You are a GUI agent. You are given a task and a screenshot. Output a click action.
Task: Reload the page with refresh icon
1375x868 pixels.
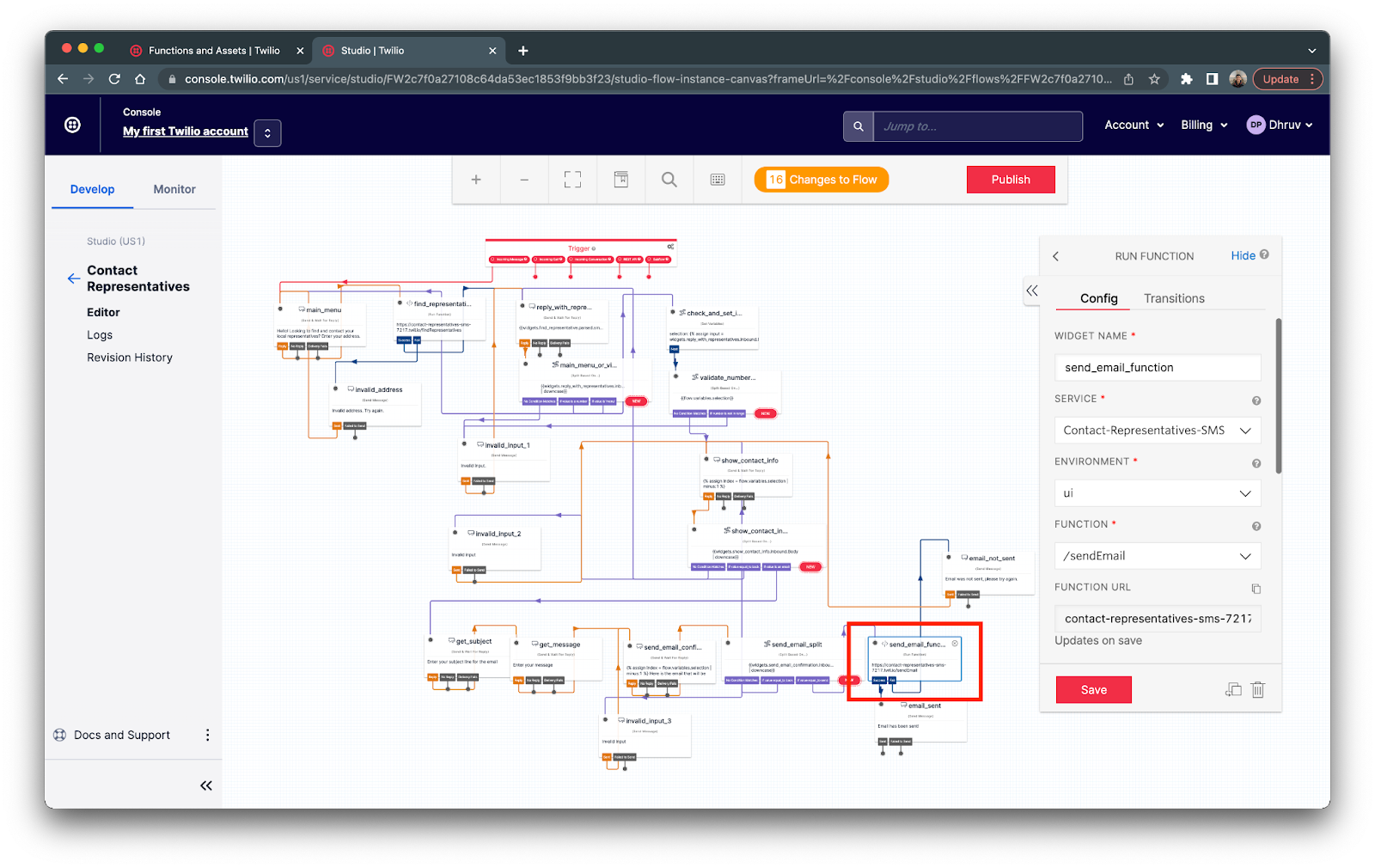pyautogui.click(x=114, y=79)
